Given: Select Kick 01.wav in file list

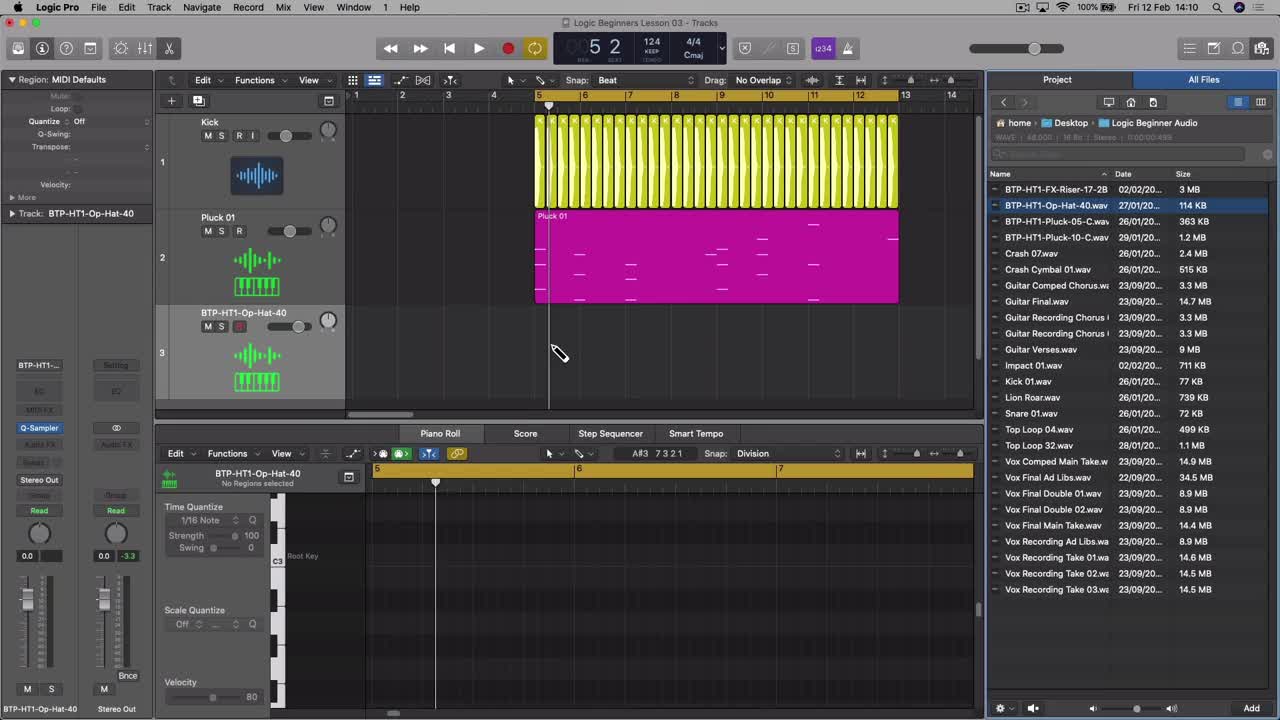Looking at the screenshot, I should 1028,381.
